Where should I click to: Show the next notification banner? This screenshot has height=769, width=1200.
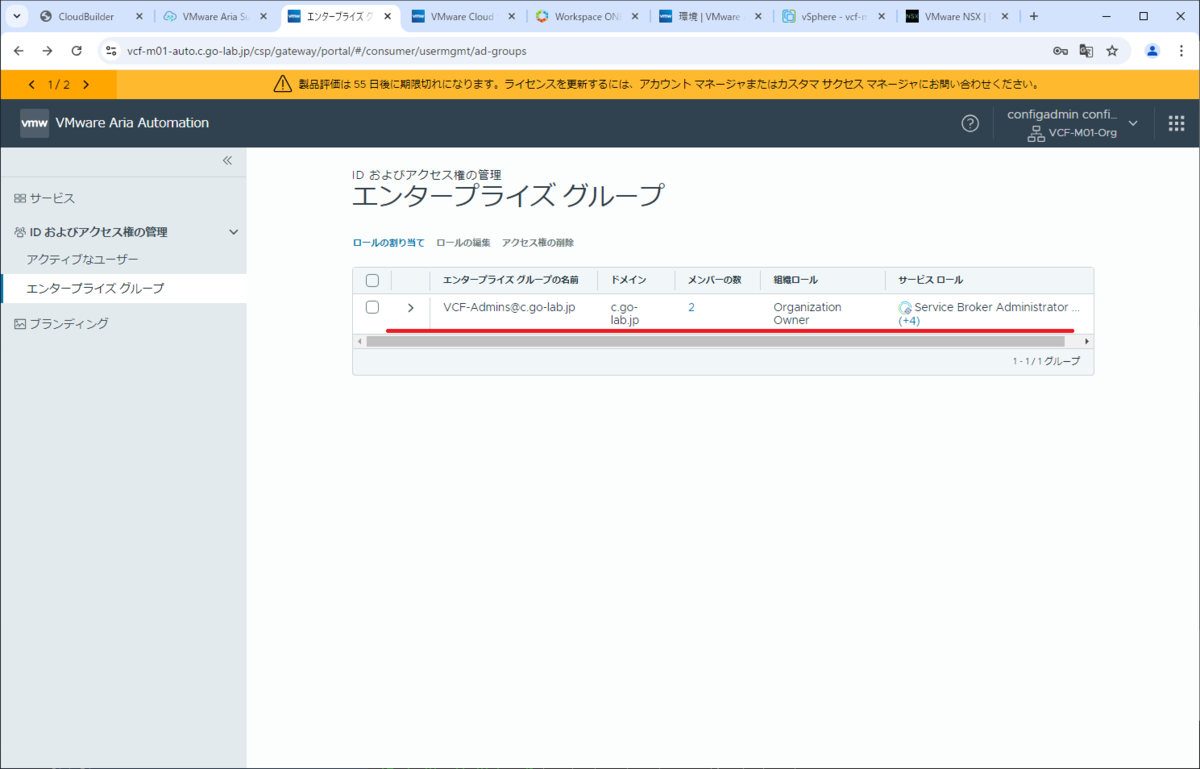click(x=86, y=85)
